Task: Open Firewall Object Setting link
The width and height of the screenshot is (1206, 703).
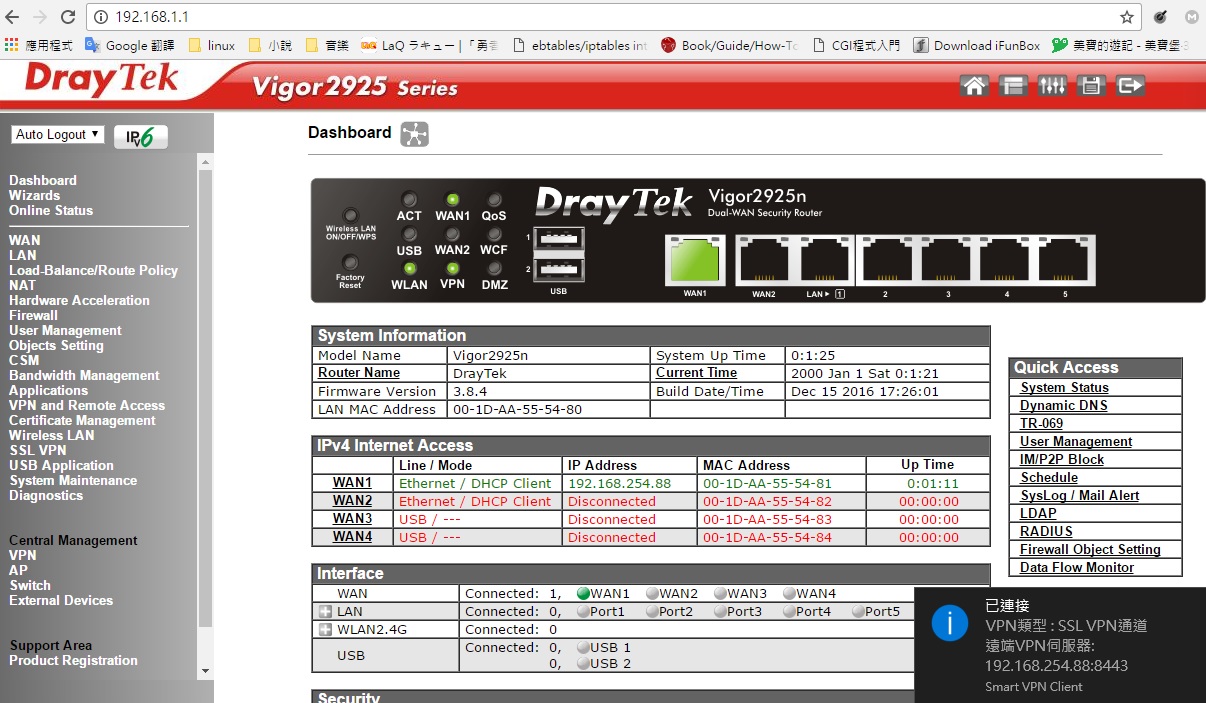Action: pyautogui.click(x=1090, y=550)
